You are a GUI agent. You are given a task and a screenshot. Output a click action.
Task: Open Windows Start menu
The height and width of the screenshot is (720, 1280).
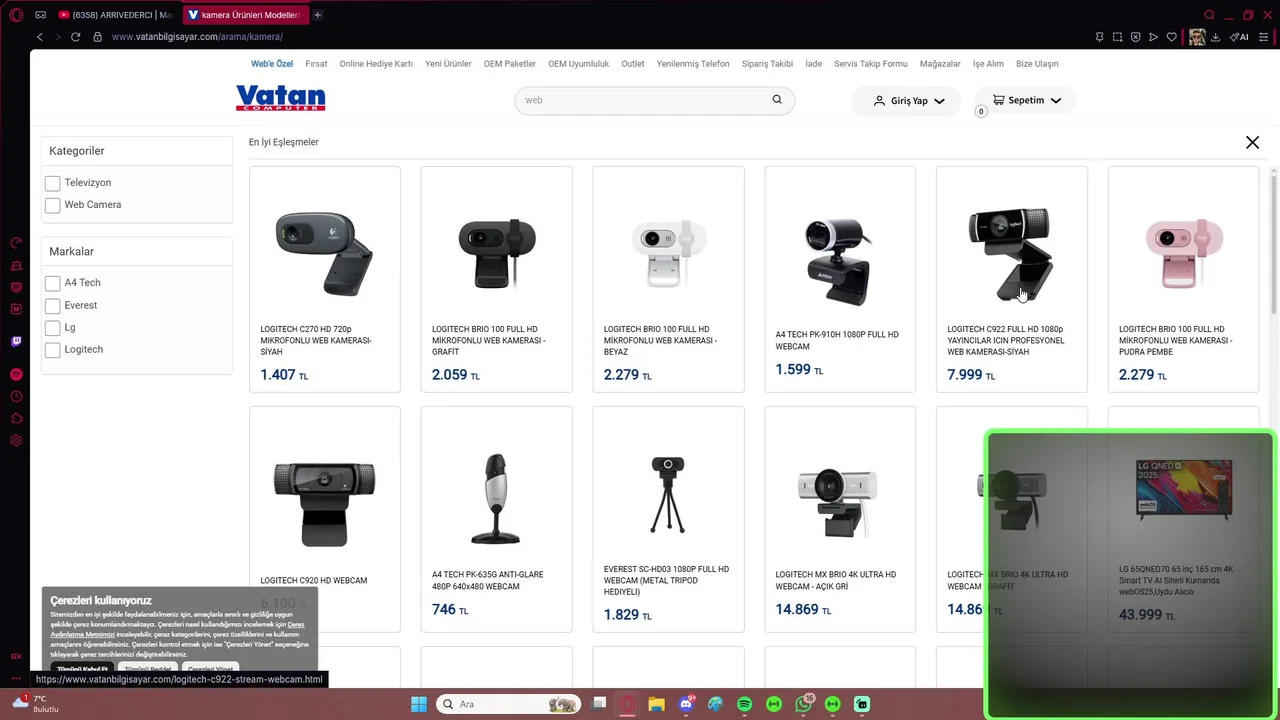[419, 704]
